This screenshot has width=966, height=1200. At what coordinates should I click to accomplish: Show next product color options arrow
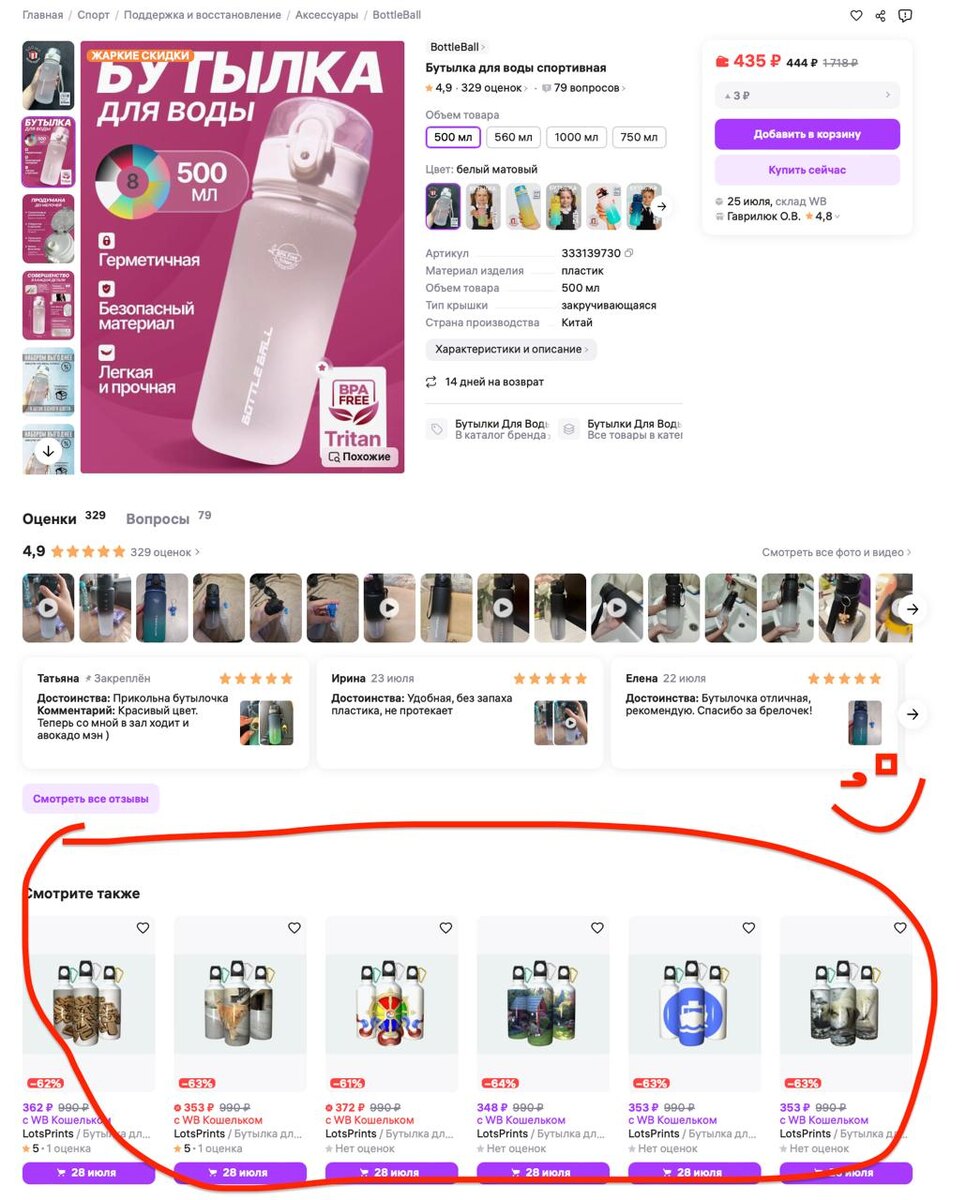[662, 206]
